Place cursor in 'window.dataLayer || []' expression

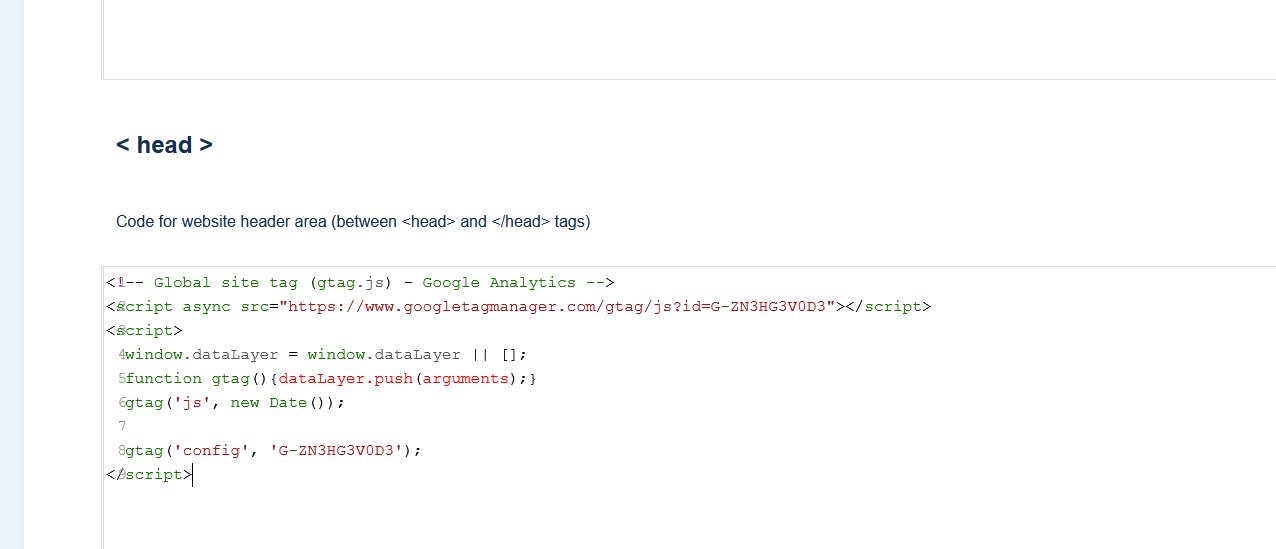(x=416, y=355)
